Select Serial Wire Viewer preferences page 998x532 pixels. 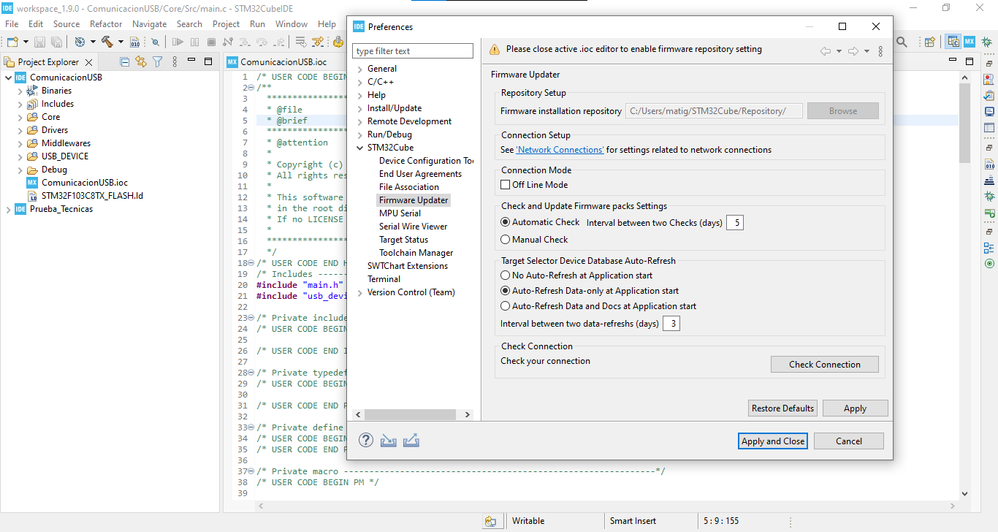pos(413,227)
